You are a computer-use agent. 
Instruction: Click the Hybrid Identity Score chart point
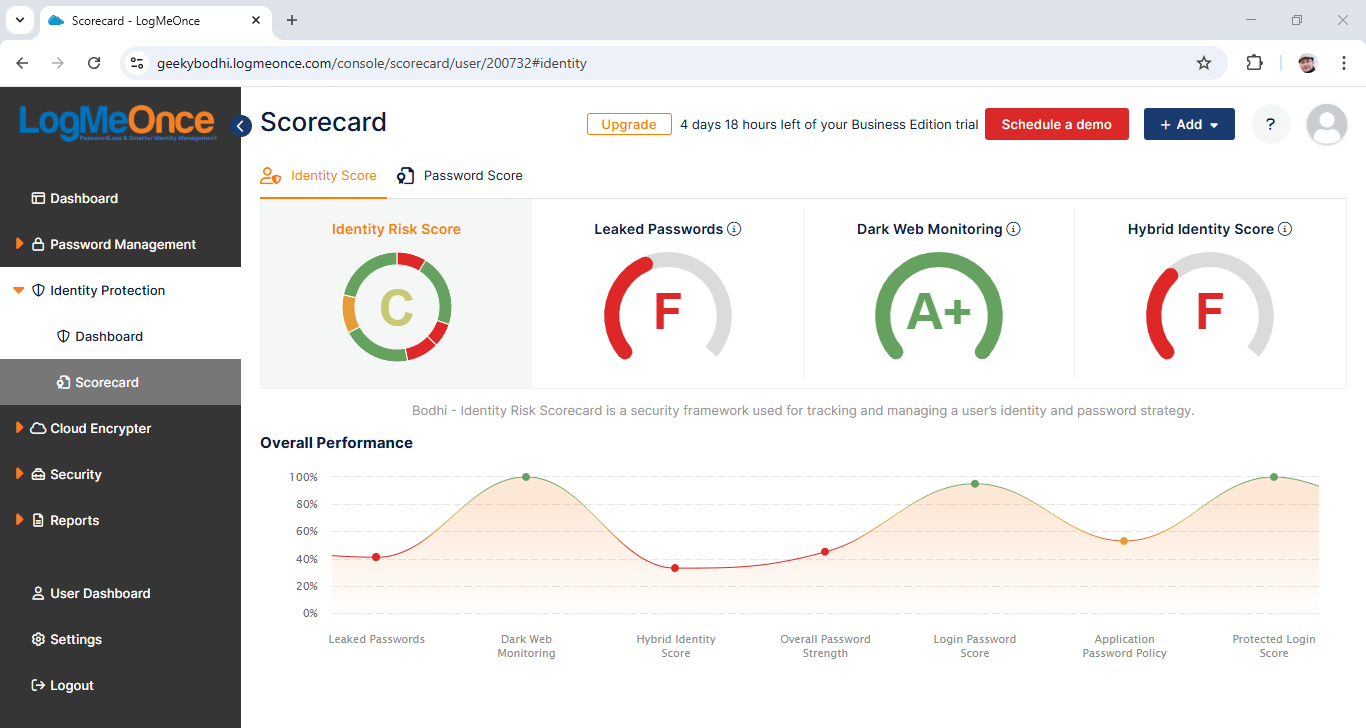coord(675,568)
